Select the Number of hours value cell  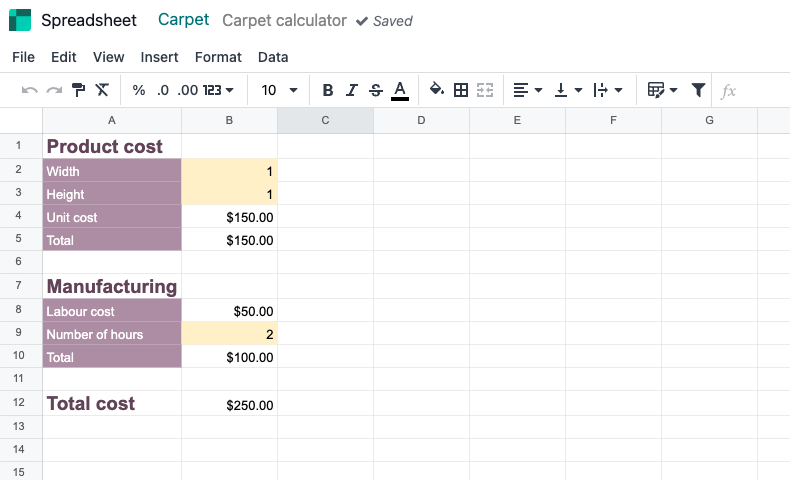(229, 334)
